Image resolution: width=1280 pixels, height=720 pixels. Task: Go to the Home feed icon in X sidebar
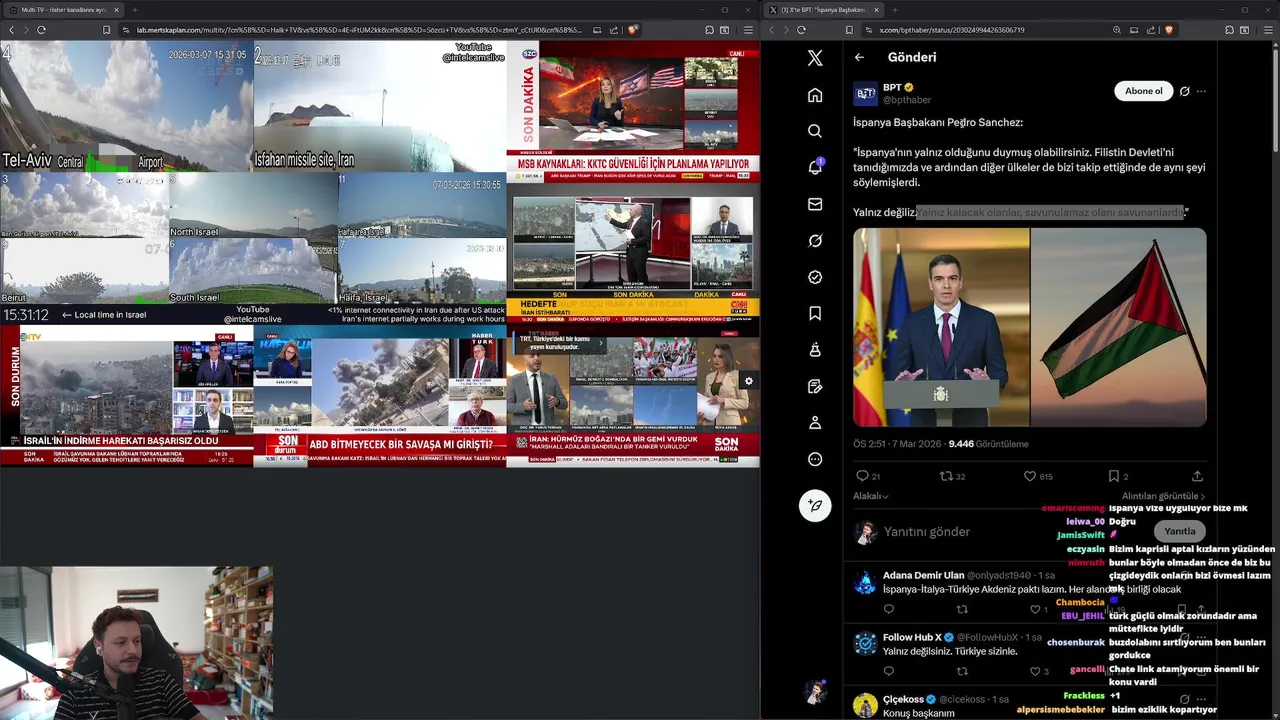coord(815,95)
